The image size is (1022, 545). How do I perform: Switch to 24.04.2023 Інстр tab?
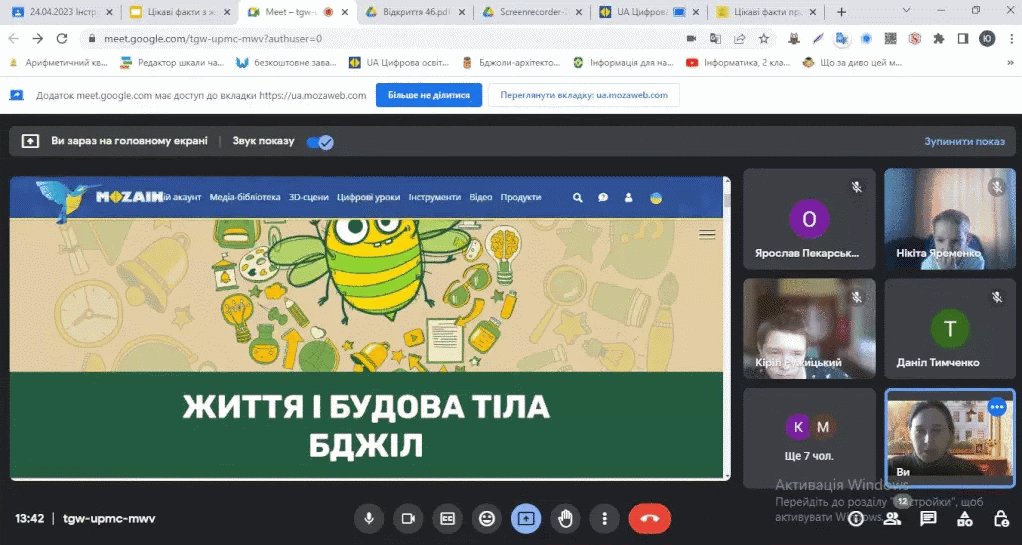coord(63,12)
